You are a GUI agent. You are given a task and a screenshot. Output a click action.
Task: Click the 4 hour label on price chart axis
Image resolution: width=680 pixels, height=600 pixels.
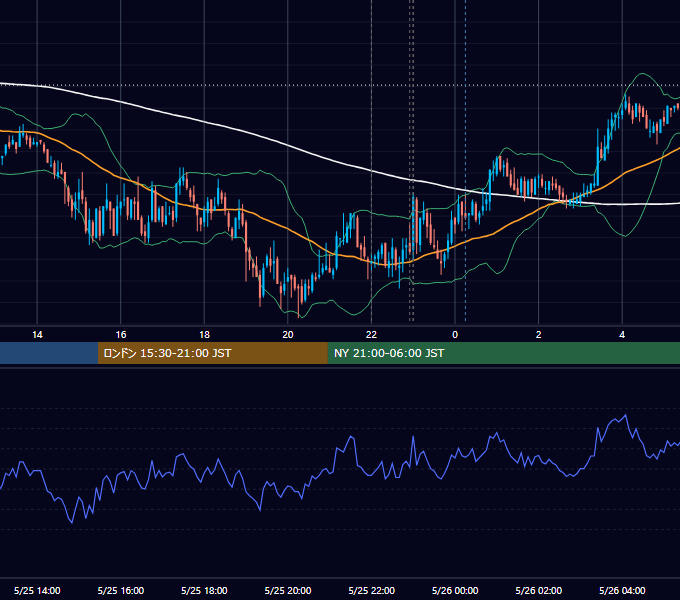622,335
